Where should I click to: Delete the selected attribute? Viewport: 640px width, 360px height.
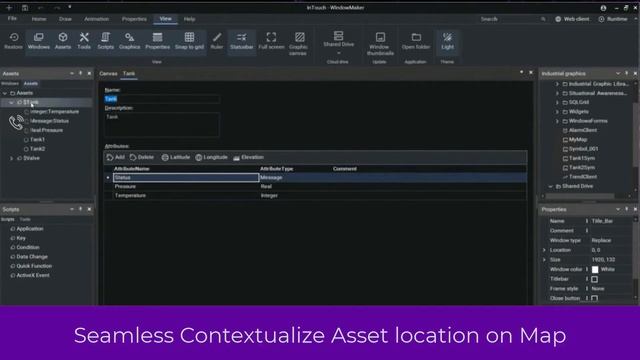click(142, 157)
